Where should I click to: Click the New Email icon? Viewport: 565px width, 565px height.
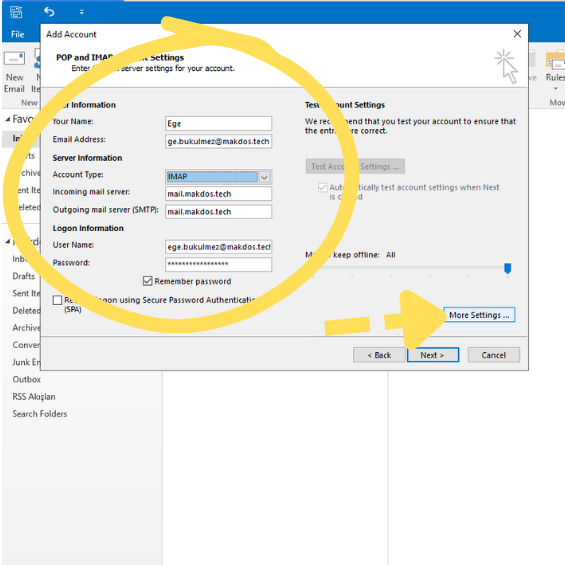[14, 59]
